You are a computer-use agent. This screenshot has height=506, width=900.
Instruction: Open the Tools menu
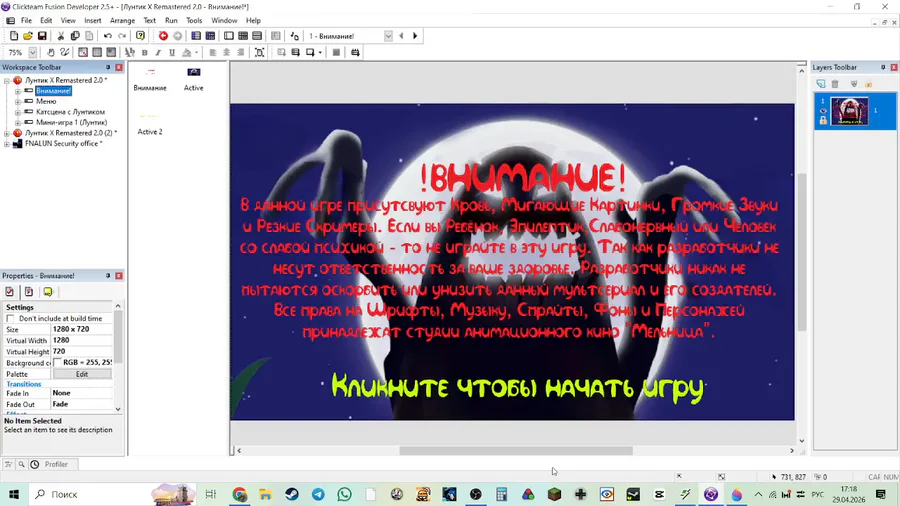pos(194,20)
